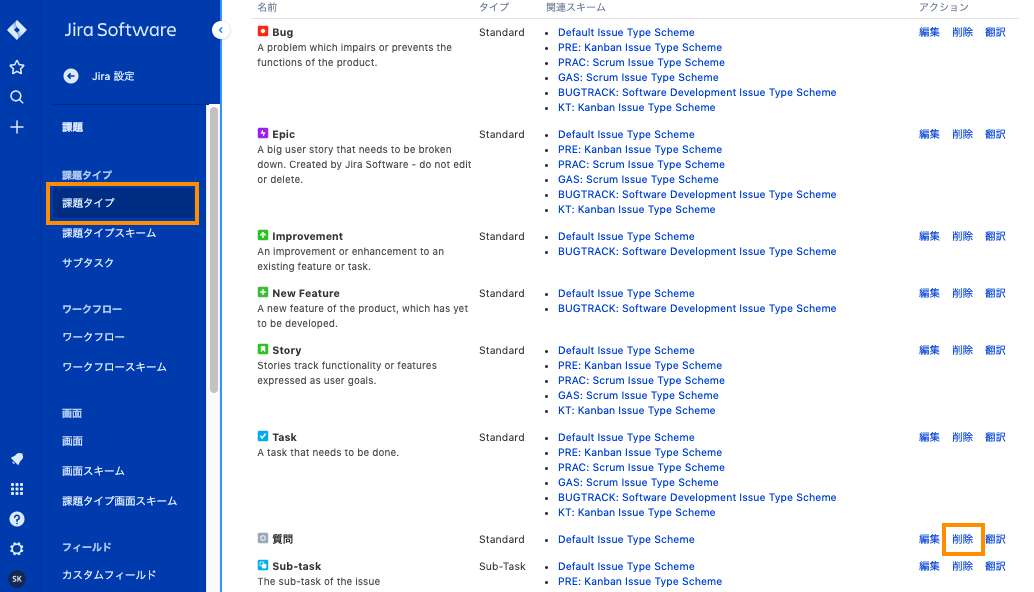The image size is (1034, 592).
Task: Click 編集 for the Epic row
Action: coord(929,134)
